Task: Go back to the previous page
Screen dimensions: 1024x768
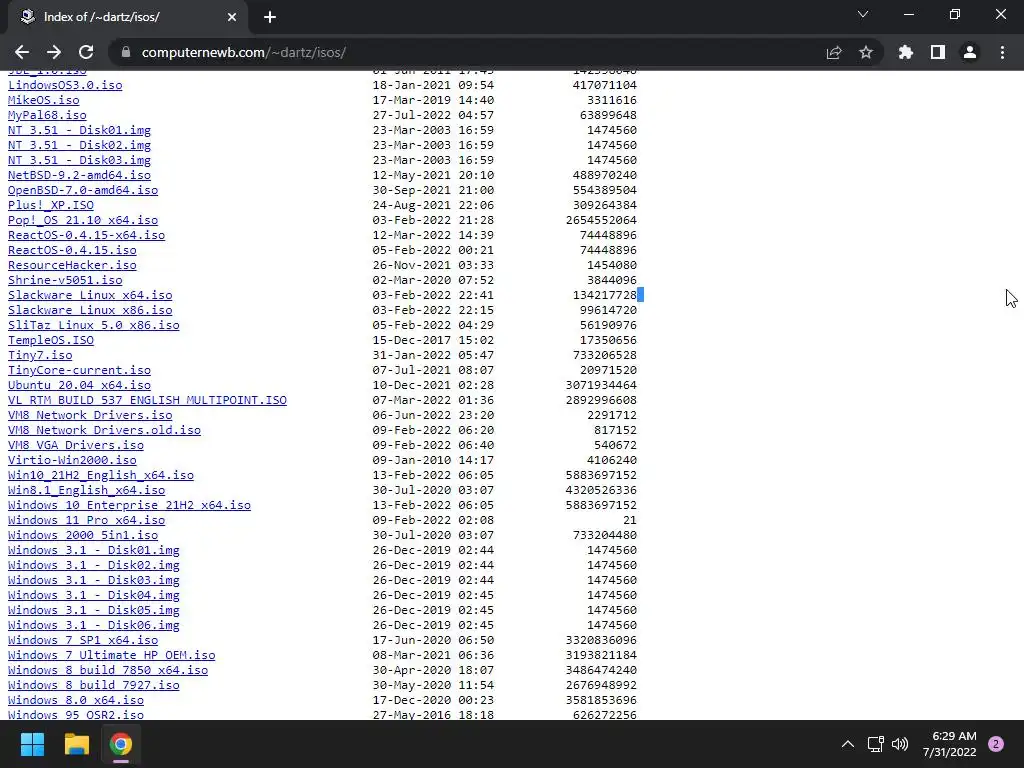Action: pos(22,52)
